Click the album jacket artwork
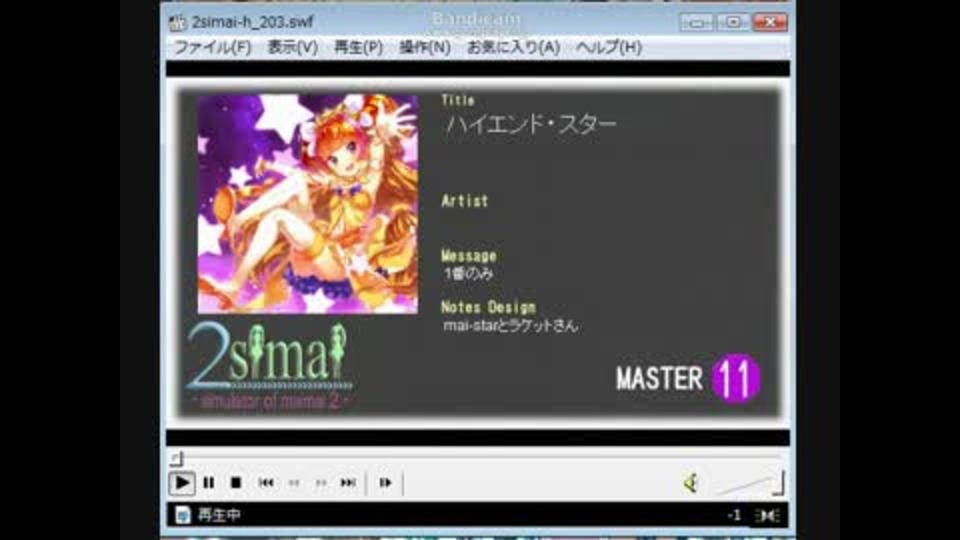The image size is (960, 540). tap(307, 204)
